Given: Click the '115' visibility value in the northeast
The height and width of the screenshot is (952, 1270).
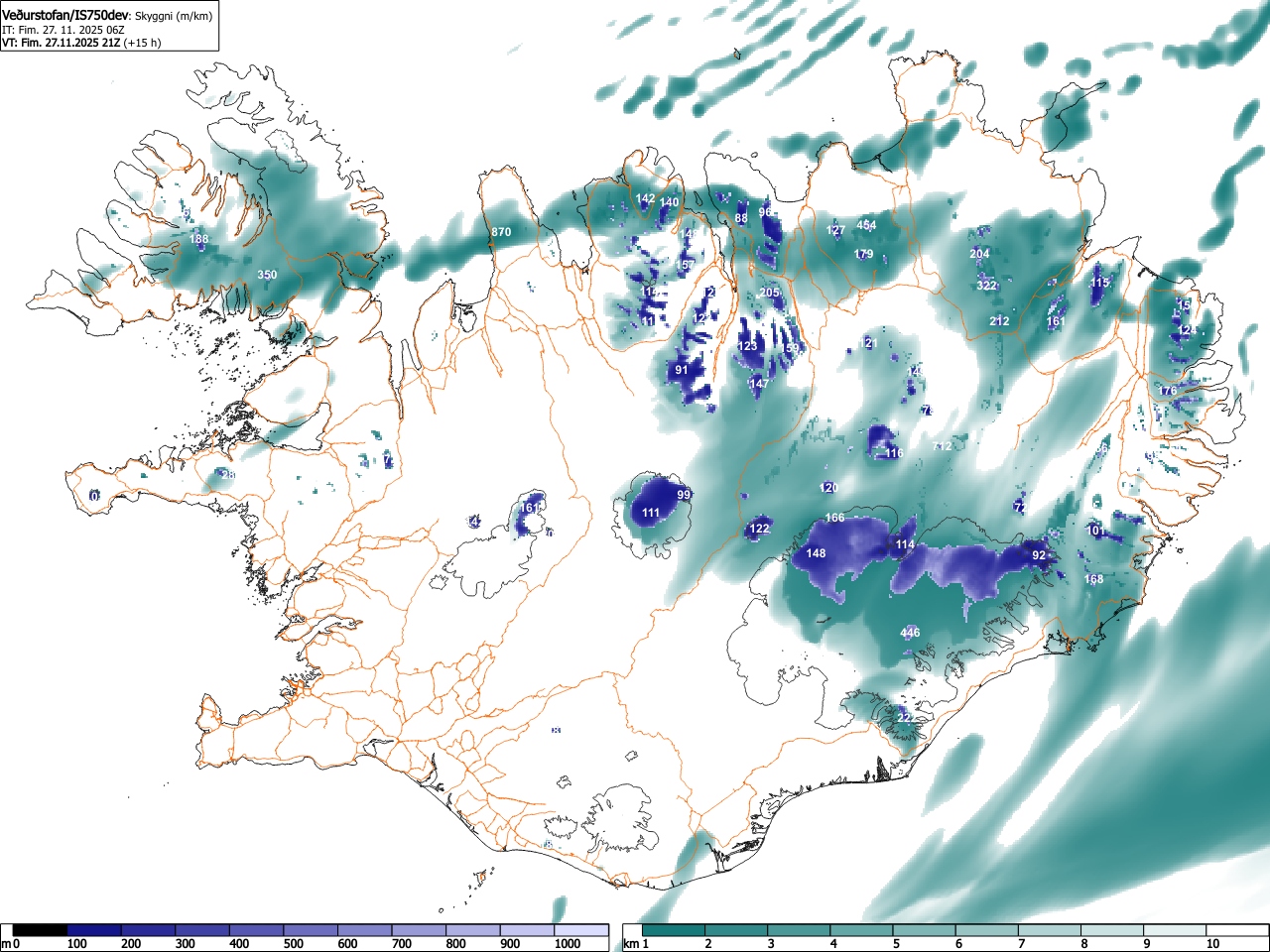Looking at the screenshot, I should [x=1099, y=283].
